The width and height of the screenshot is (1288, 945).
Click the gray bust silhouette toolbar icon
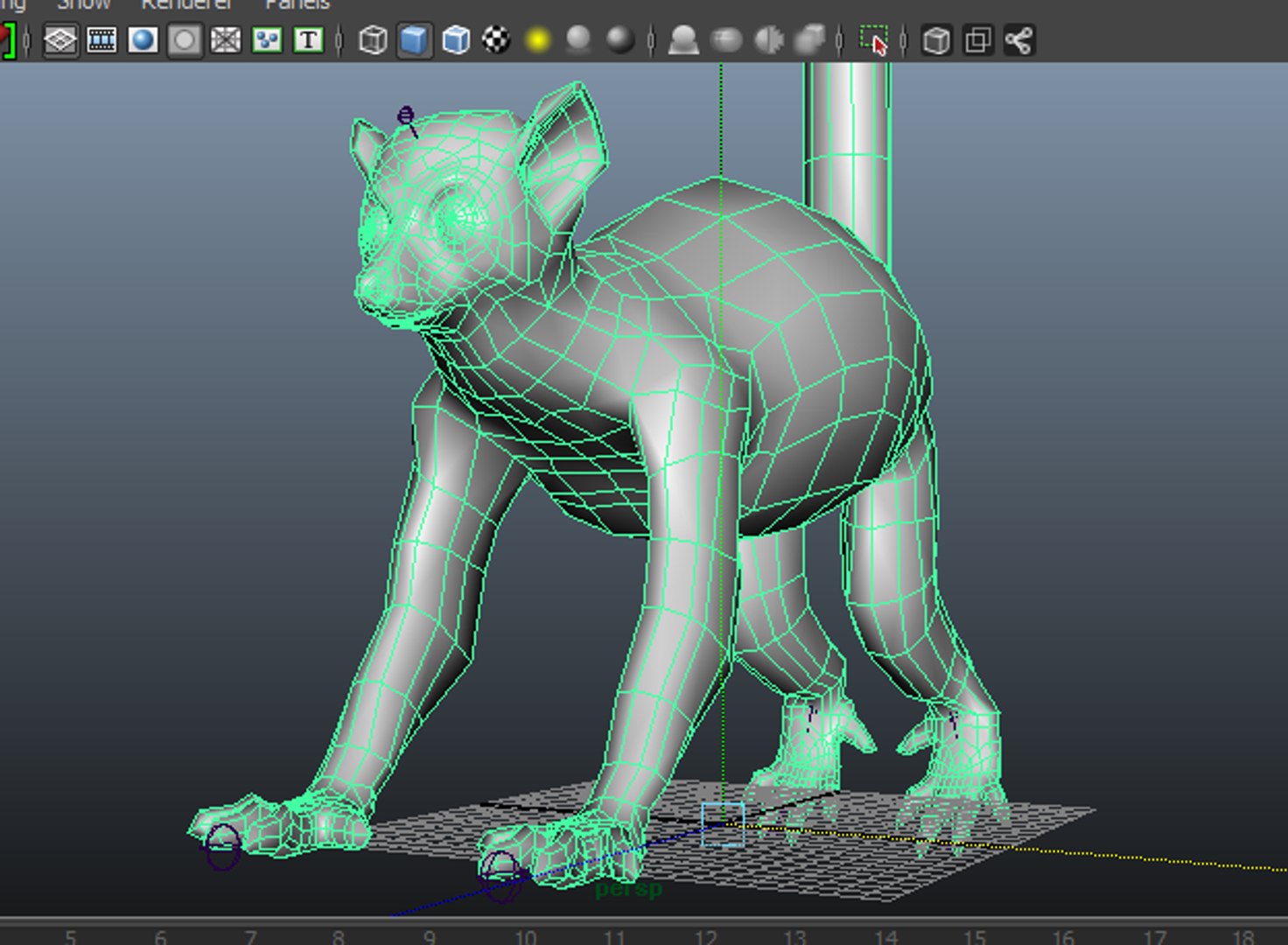pyautogui.click(x=683, y=40)
